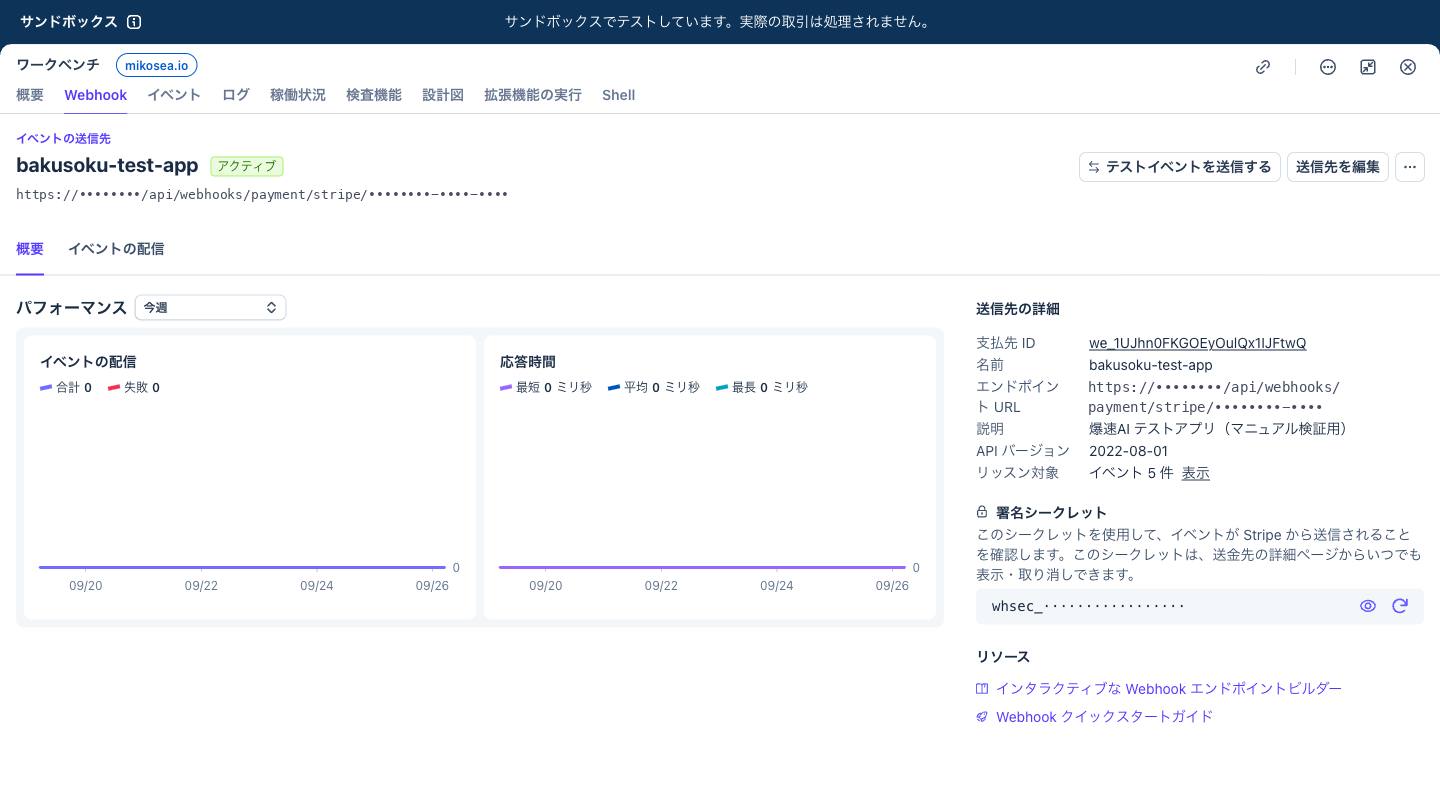This screenshot has height=800, width=1440.
Task: Click the mikosea.io account badge
Action: (x=157, y=65)
